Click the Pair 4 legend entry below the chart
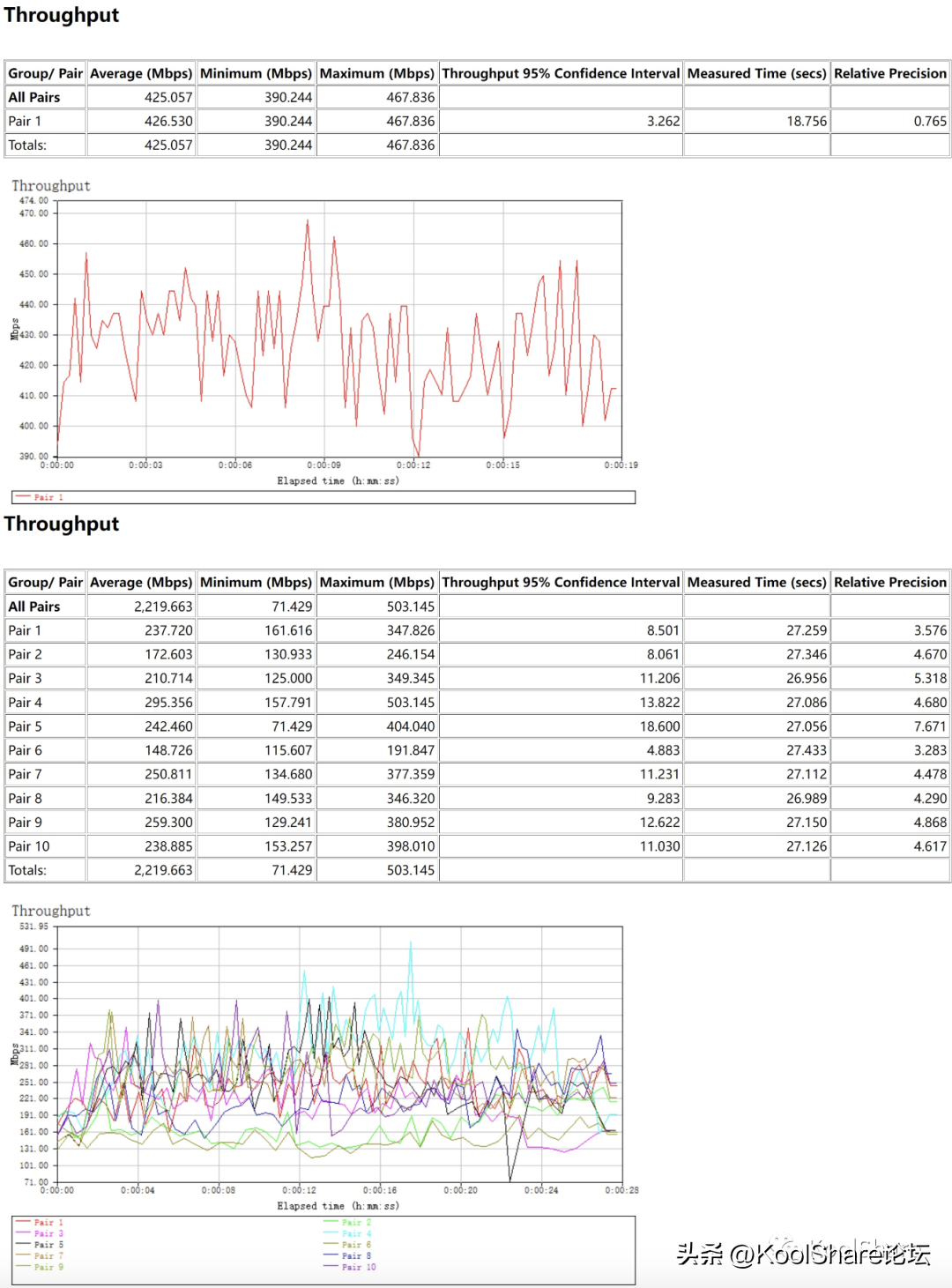 (x=348, y=1233)
